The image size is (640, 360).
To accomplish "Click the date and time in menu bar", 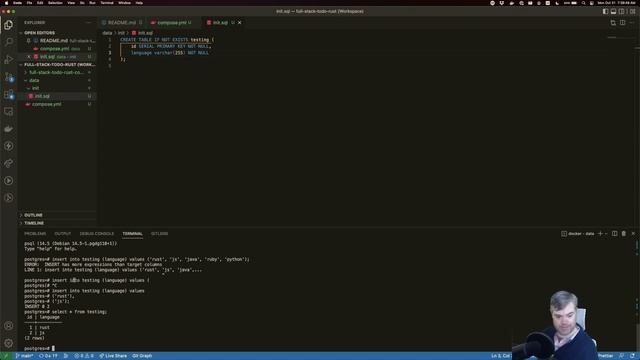I will (617, 3).
